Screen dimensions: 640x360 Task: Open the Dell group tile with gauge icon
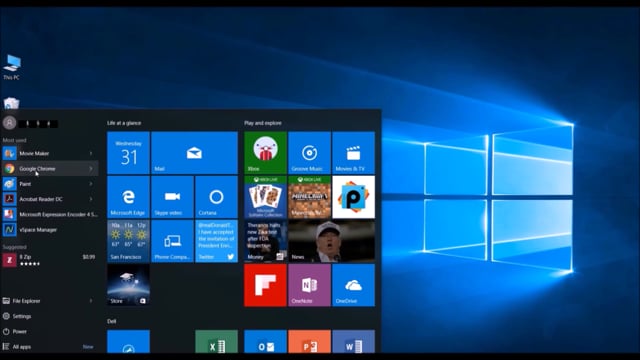coord(128,342)
